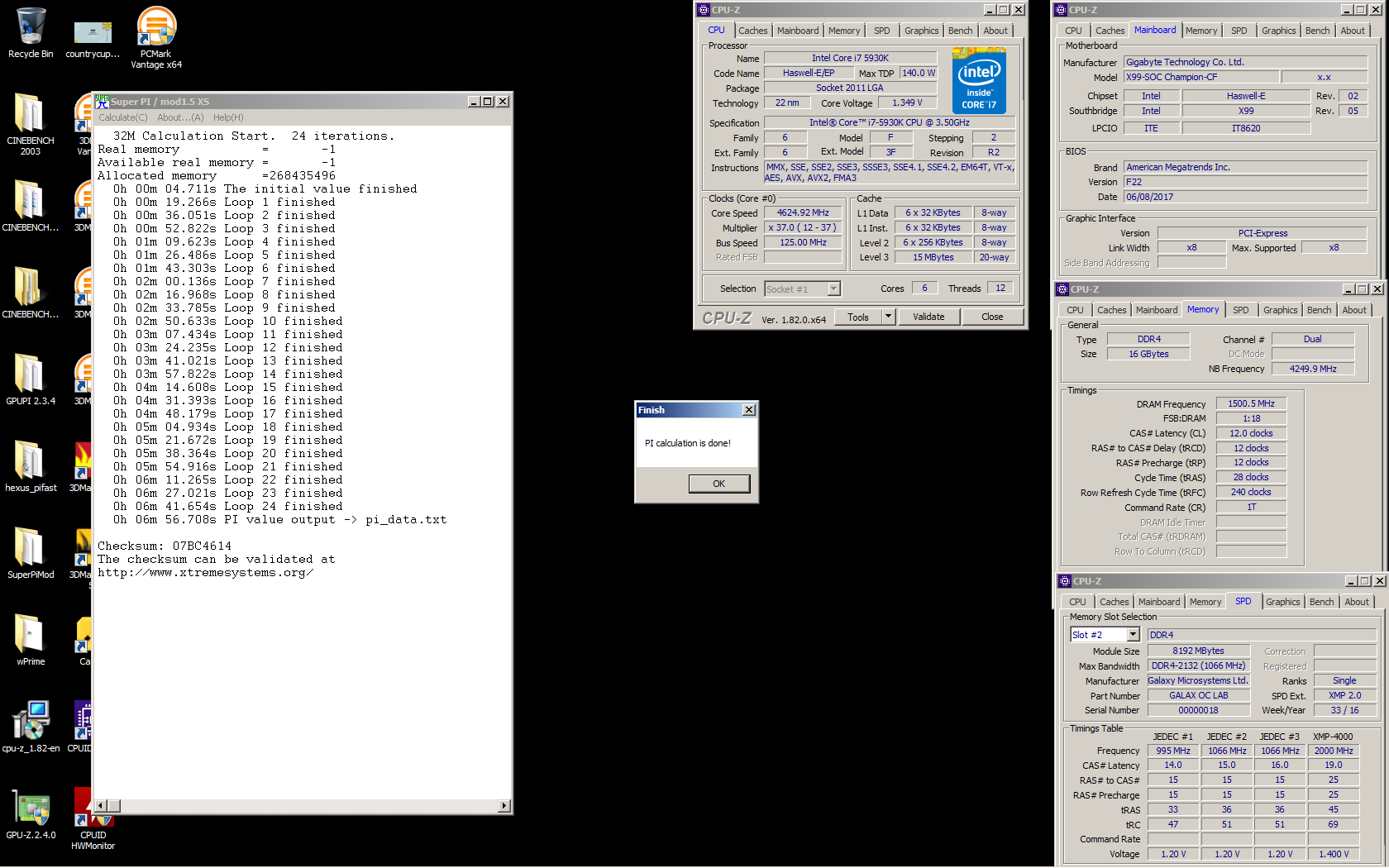This screenshot has height=868, width=1389.
Task: Click Super PI scrollbar right arrow
Action: pyautogui.click(x=504, y=805)
